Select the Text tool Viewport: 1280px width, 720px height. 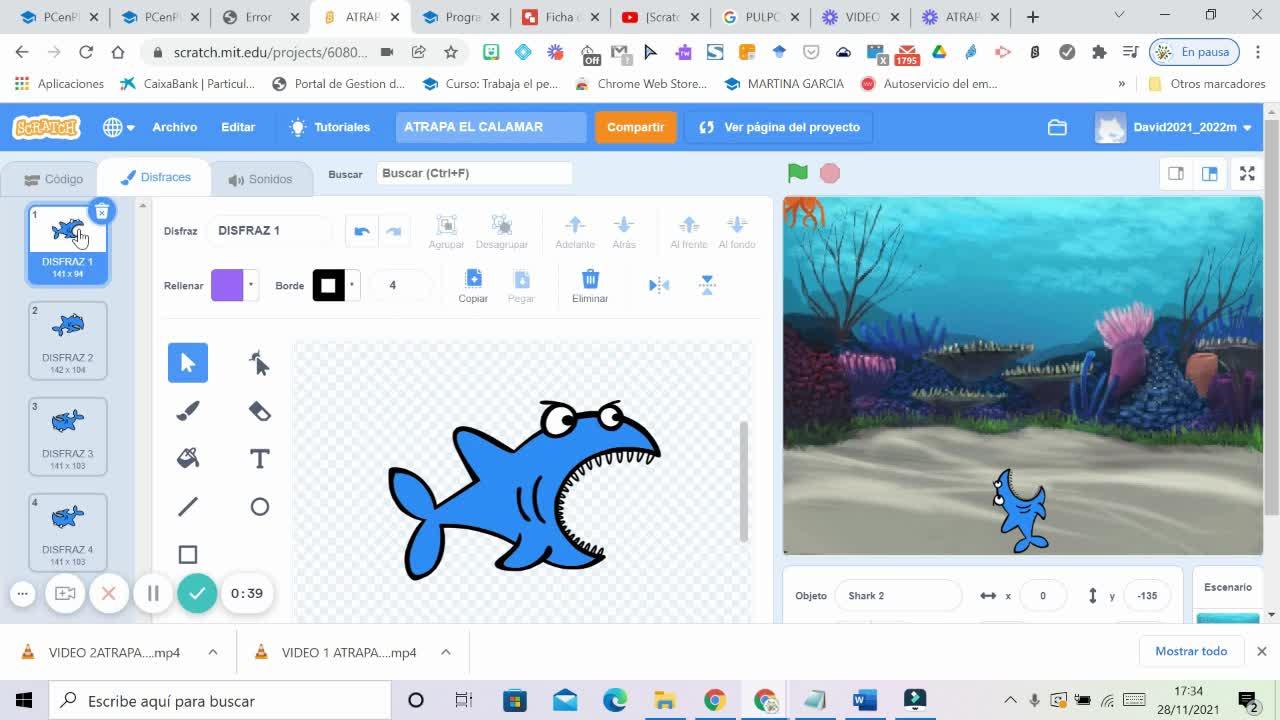[x=259, y=458]
